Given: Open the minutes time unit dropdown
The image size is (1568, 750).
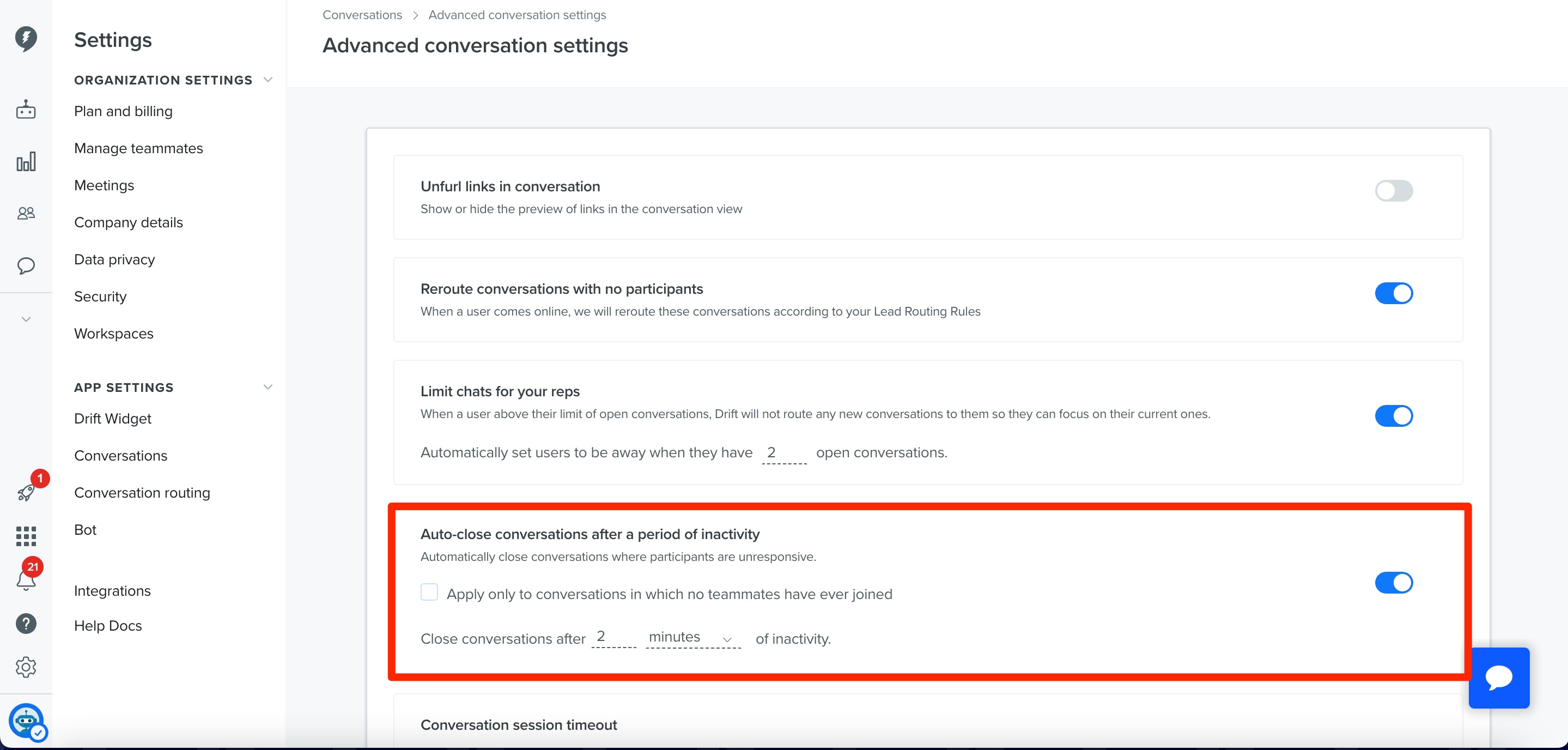Looking at the screenshot, I should [692, 638].
